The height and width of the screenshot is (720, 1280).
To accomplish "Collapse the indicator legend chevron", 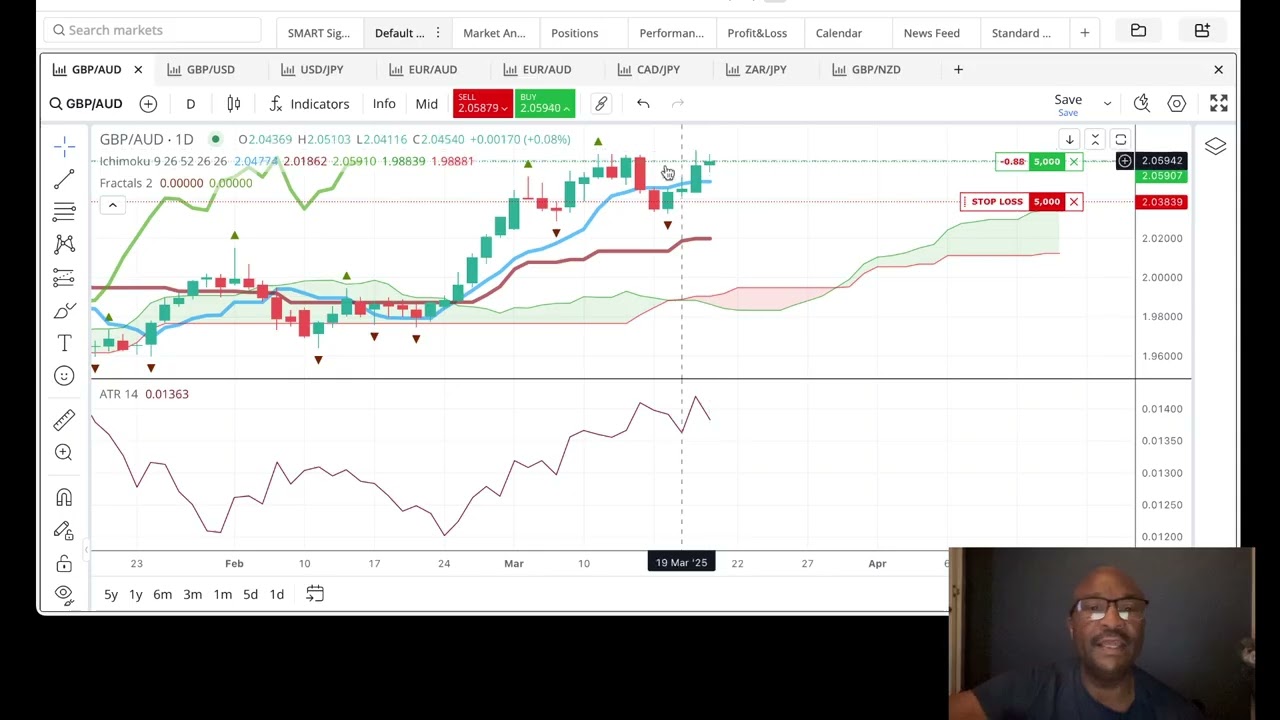I will [112, 205].
